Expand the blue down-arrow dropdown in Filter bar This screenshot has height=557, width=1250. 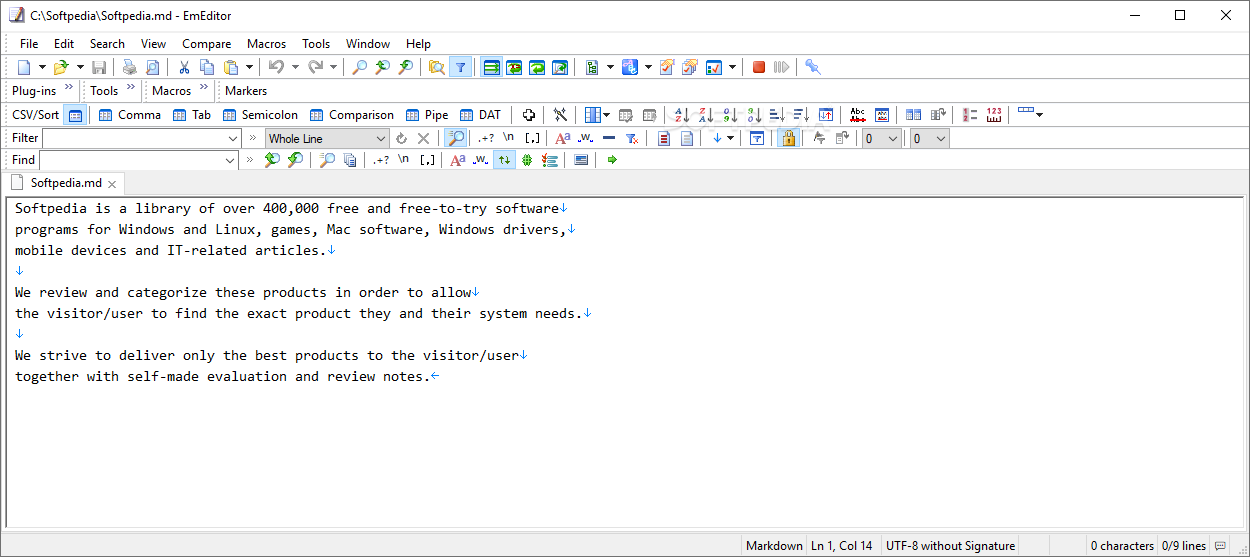click(731, 139)
